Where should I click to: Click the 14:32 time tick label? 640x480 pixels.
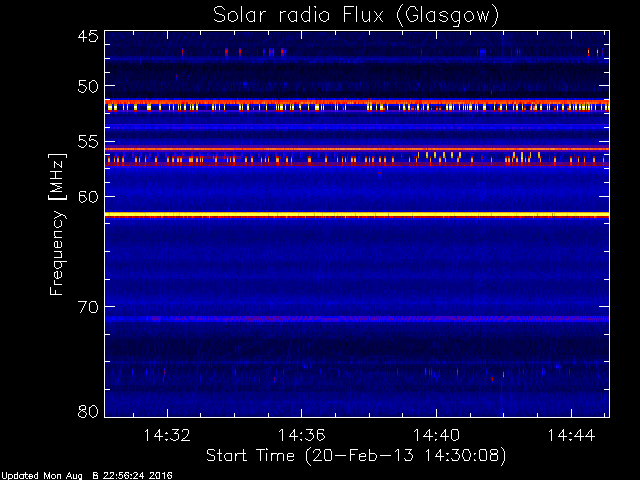pos(167,435)
